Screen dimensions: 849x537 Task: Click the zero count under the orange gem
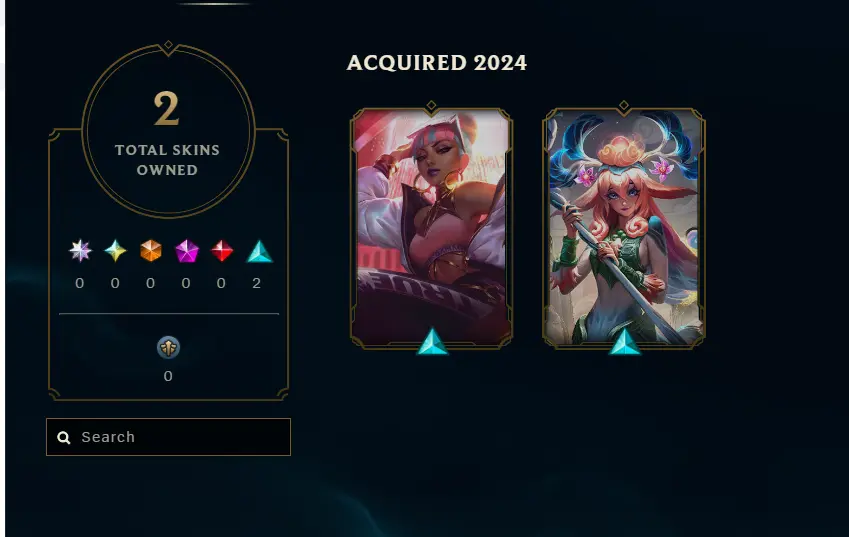[x=151, y=283]
